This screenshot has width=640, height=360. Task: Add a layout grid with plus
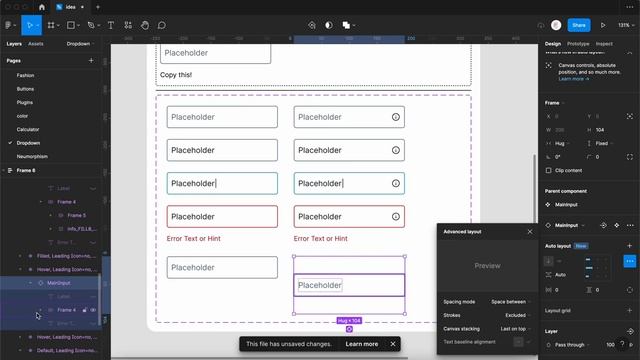tap(629, 311)
